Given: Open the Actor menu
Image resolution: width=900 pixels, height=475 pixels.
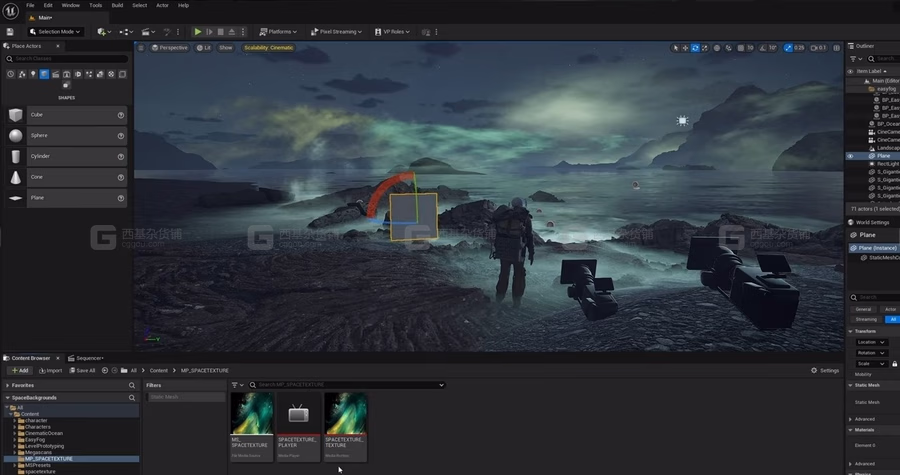Looking at the screenshot, I should (x=162, y=5).
